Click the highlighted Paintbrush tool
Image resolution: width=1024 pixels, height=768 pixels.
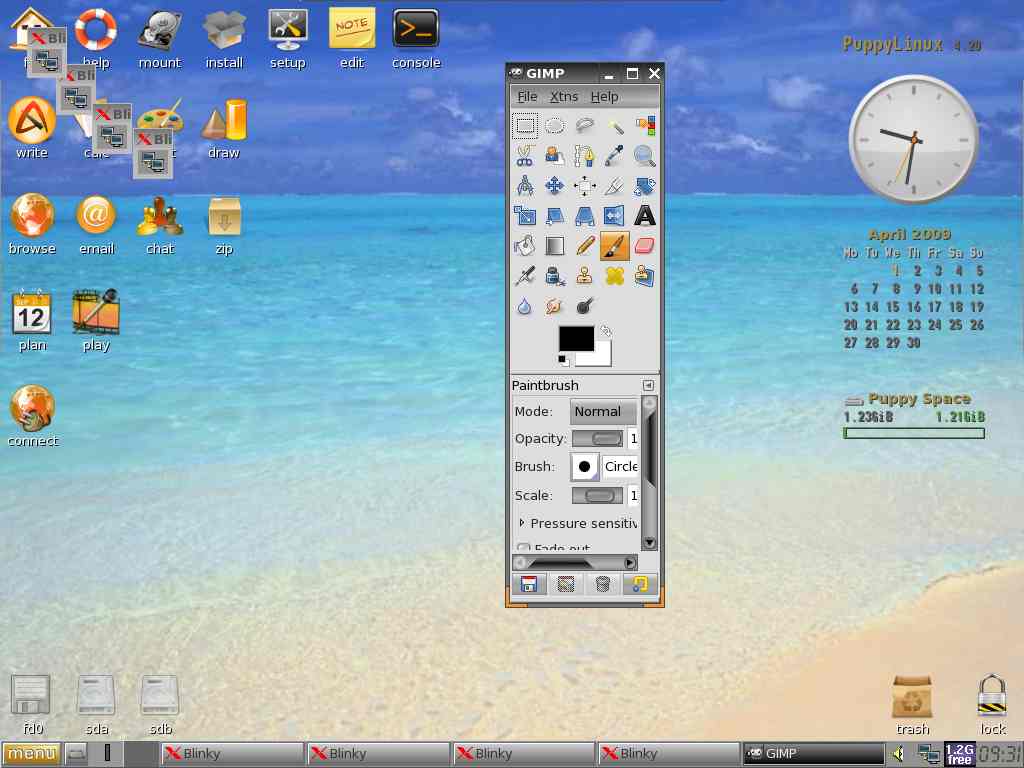(615, 246)
